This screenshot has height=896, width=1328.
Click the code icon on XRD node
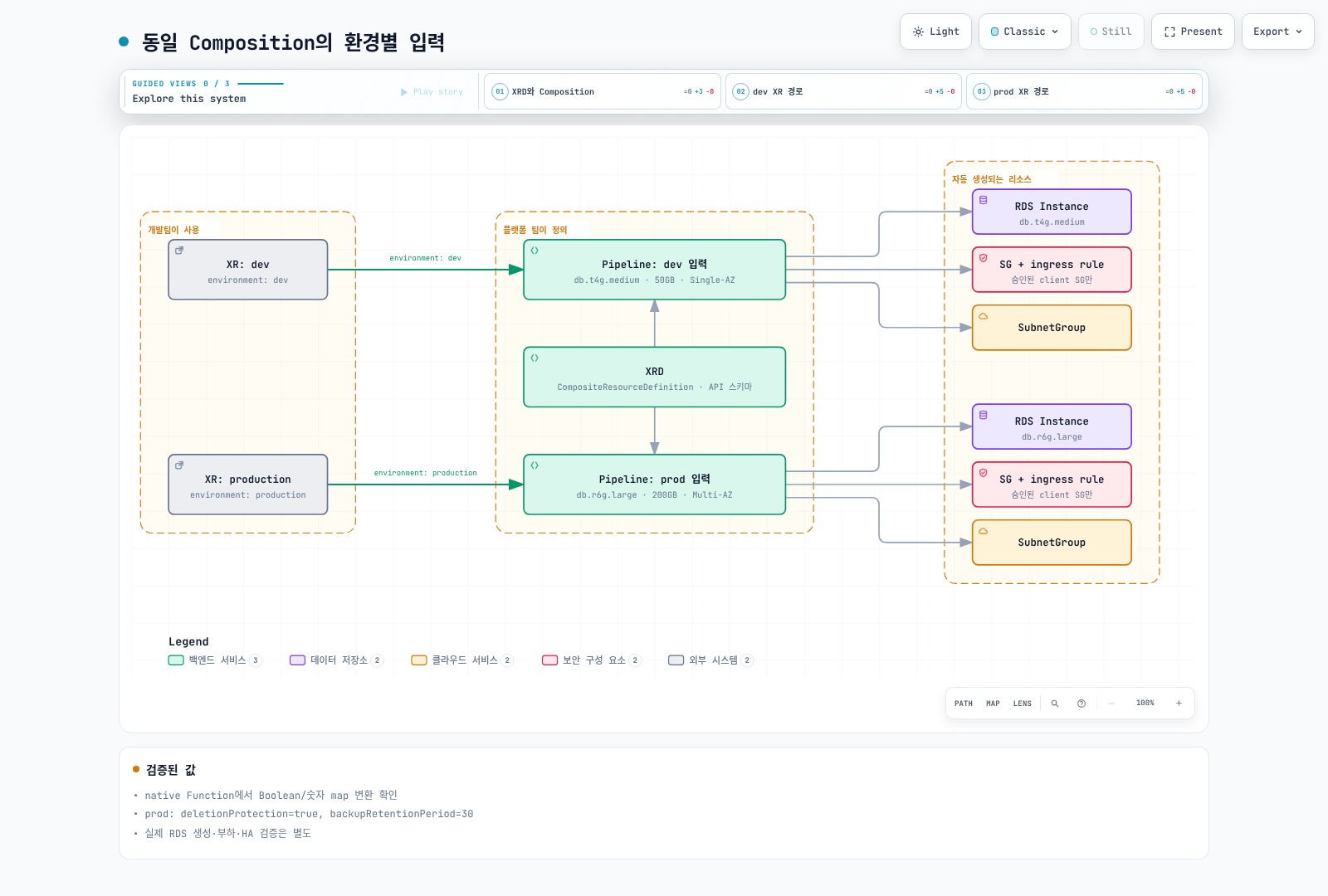click(535, 358)
